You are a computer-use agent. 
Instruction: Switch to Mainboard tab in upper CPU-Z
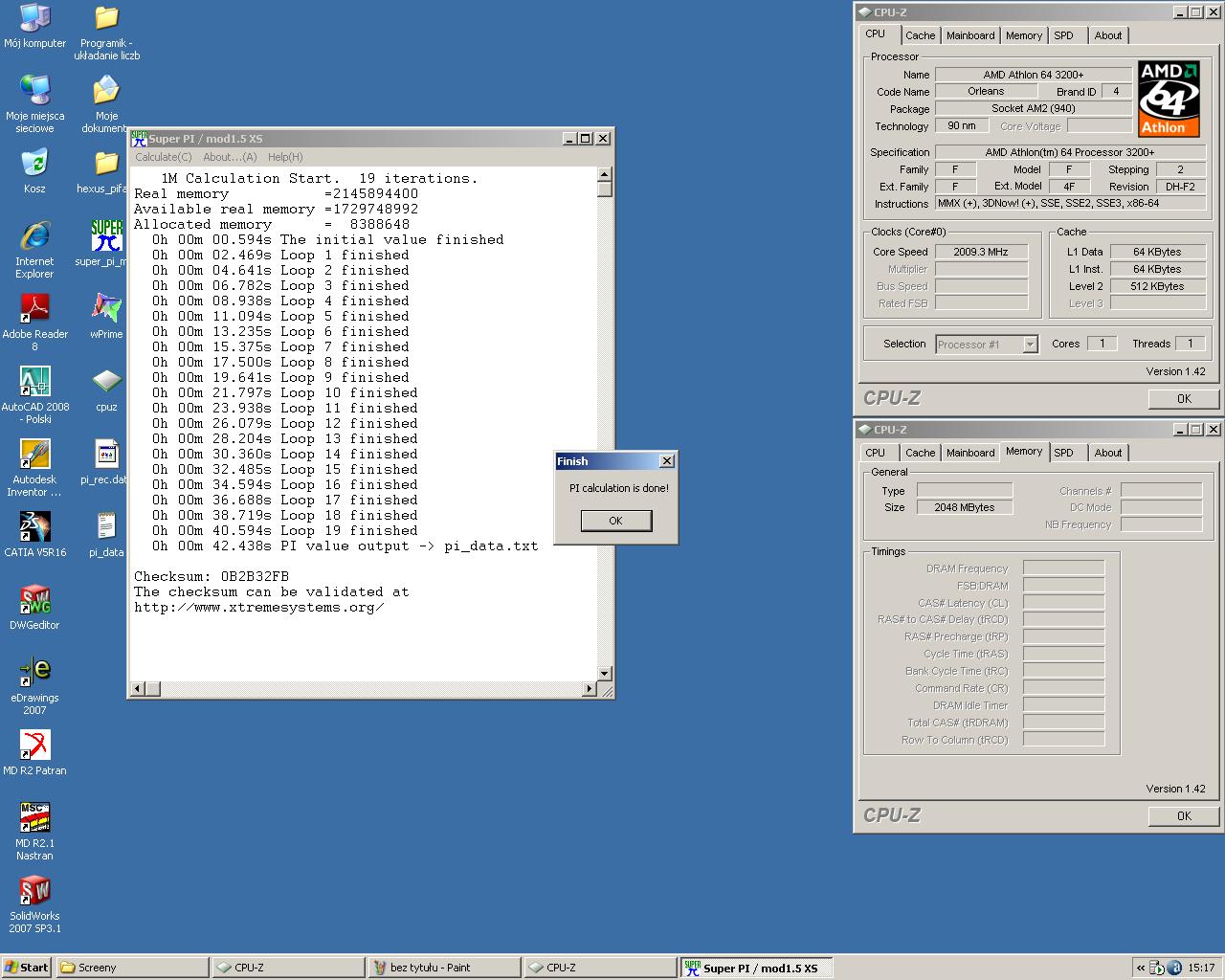(x=969, y=35)
